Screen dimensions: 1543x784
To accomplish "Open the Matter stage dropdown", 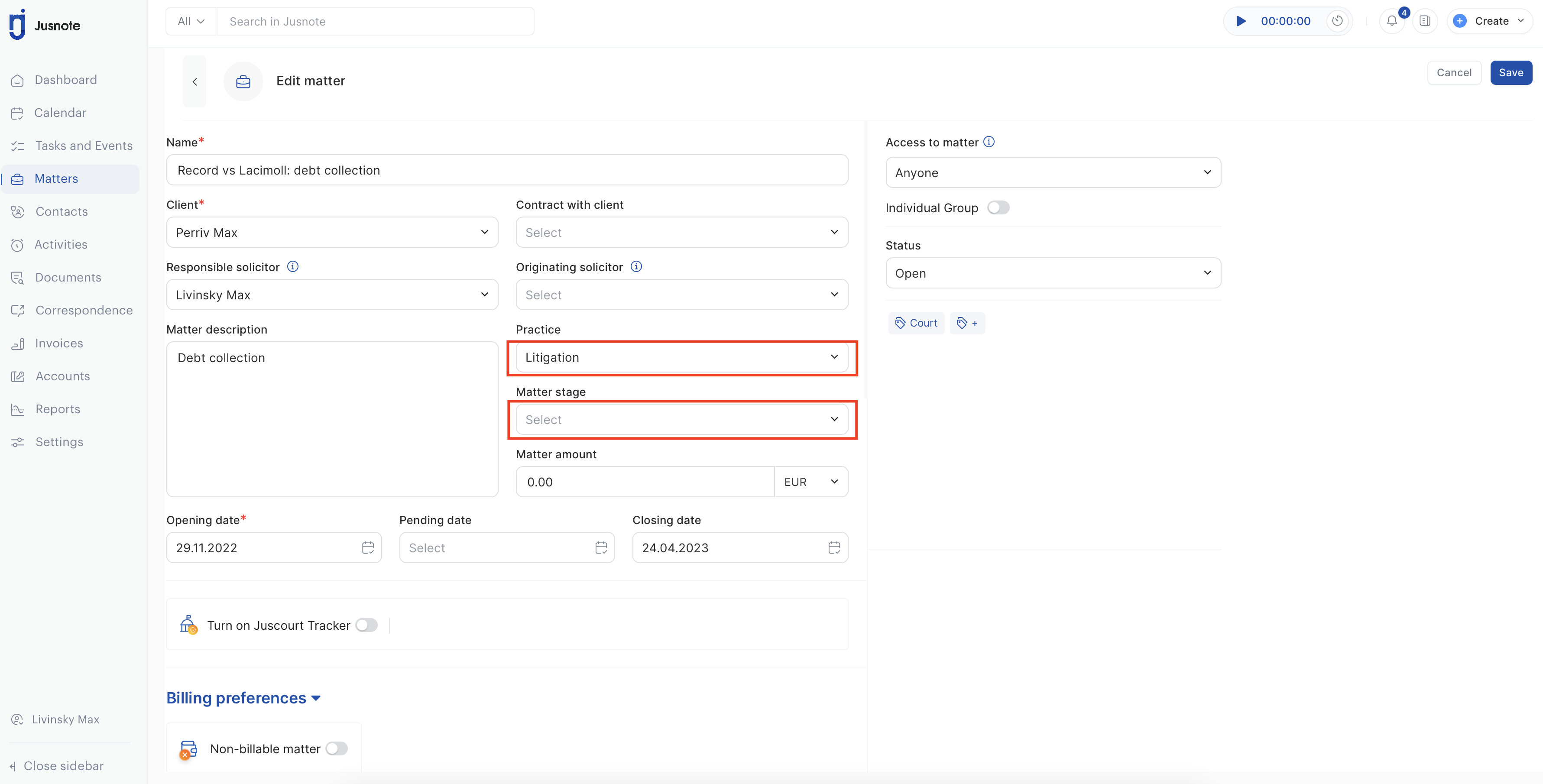I will click(682, 420).
